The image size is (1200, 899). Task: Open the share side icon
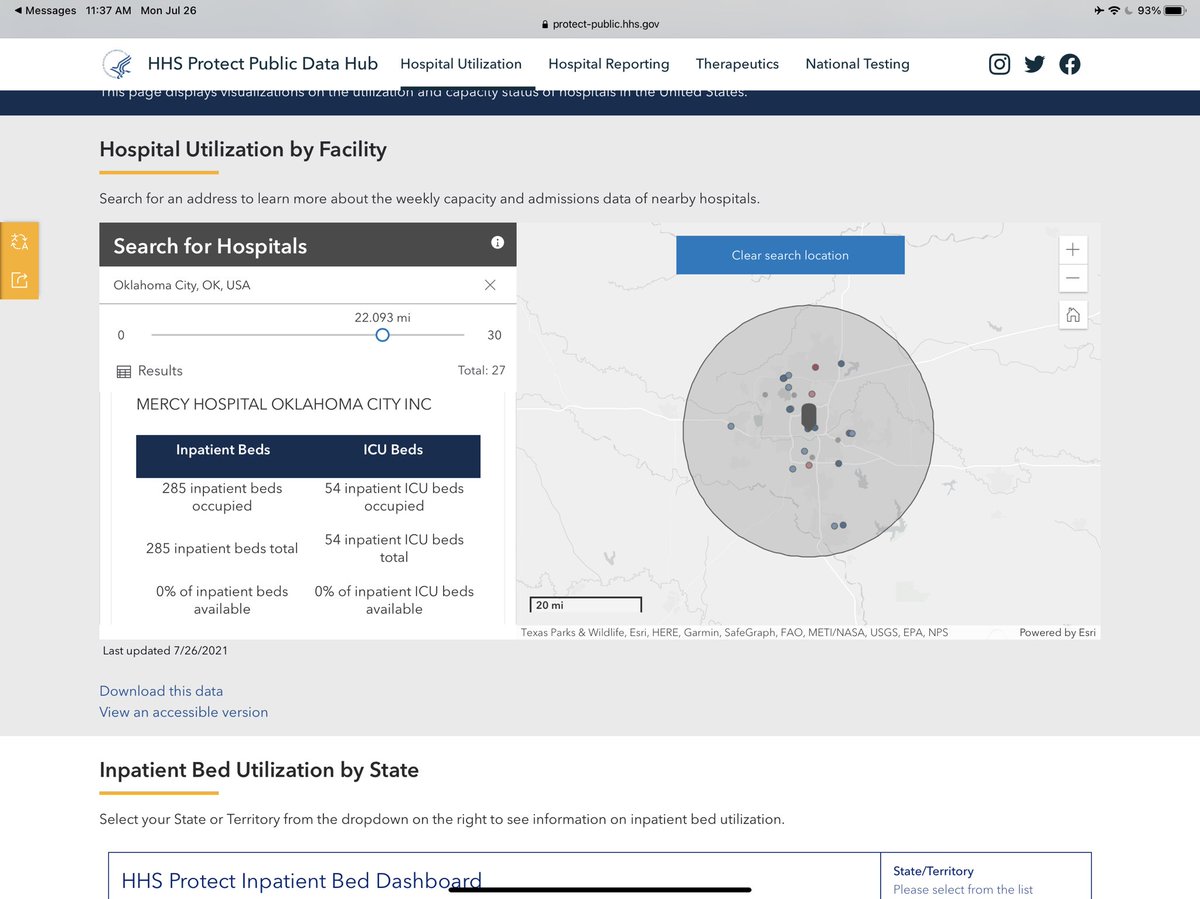pos(20,280)
